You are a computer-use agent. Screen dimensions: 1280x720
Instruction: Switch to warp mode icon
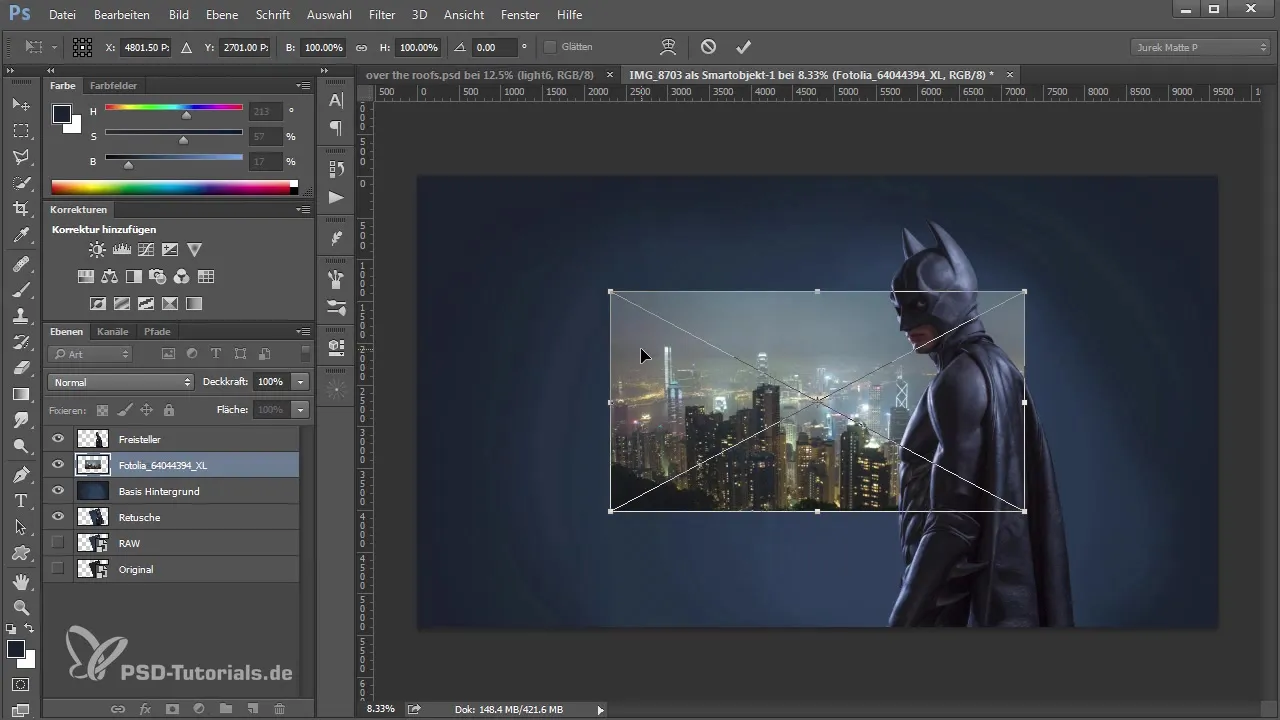click(x=669, y=47)
